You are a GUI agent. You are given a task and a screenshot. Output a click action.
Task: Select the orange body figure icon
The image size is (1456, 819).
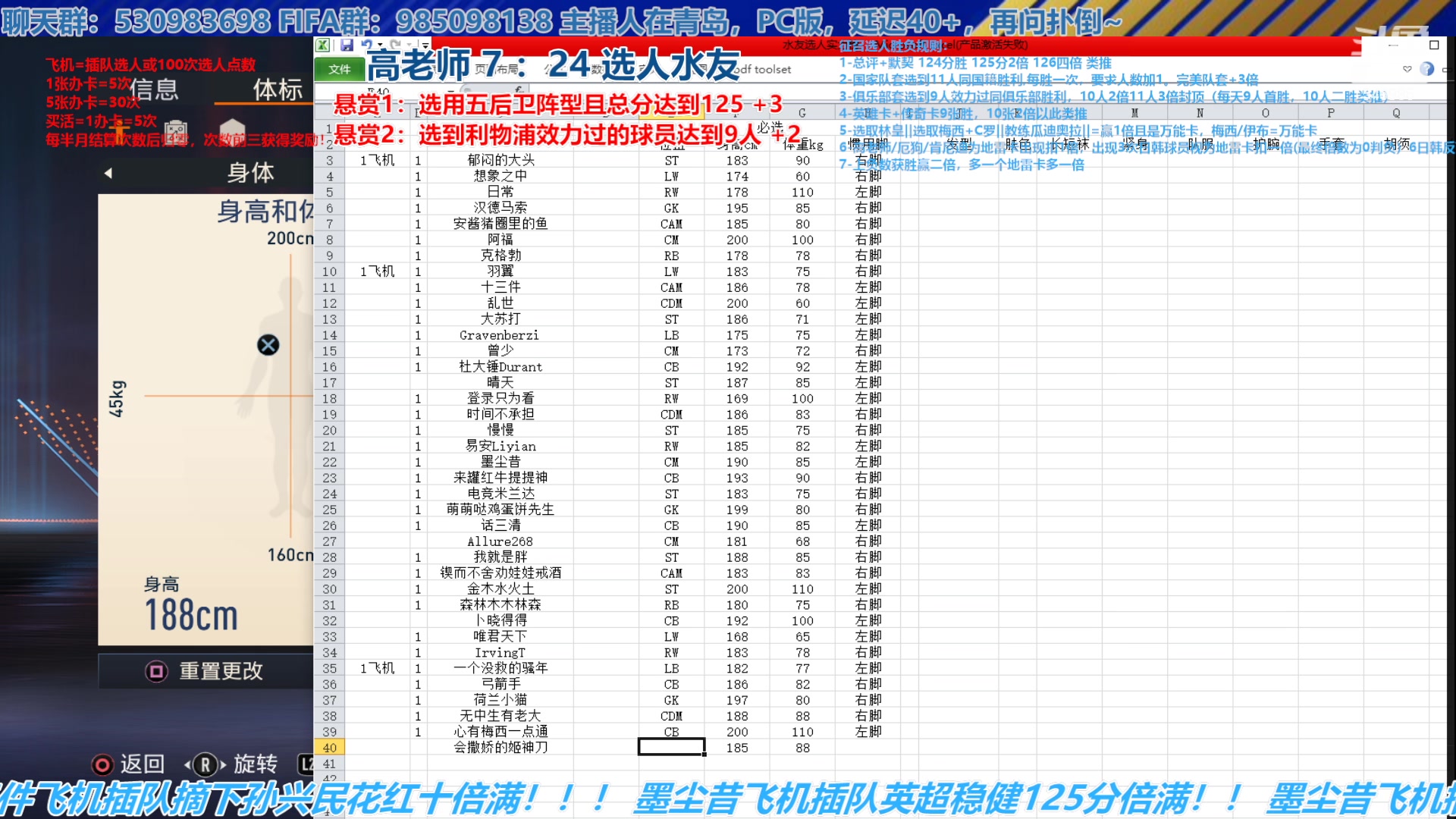pyautogui.click(x=119, y=130)
